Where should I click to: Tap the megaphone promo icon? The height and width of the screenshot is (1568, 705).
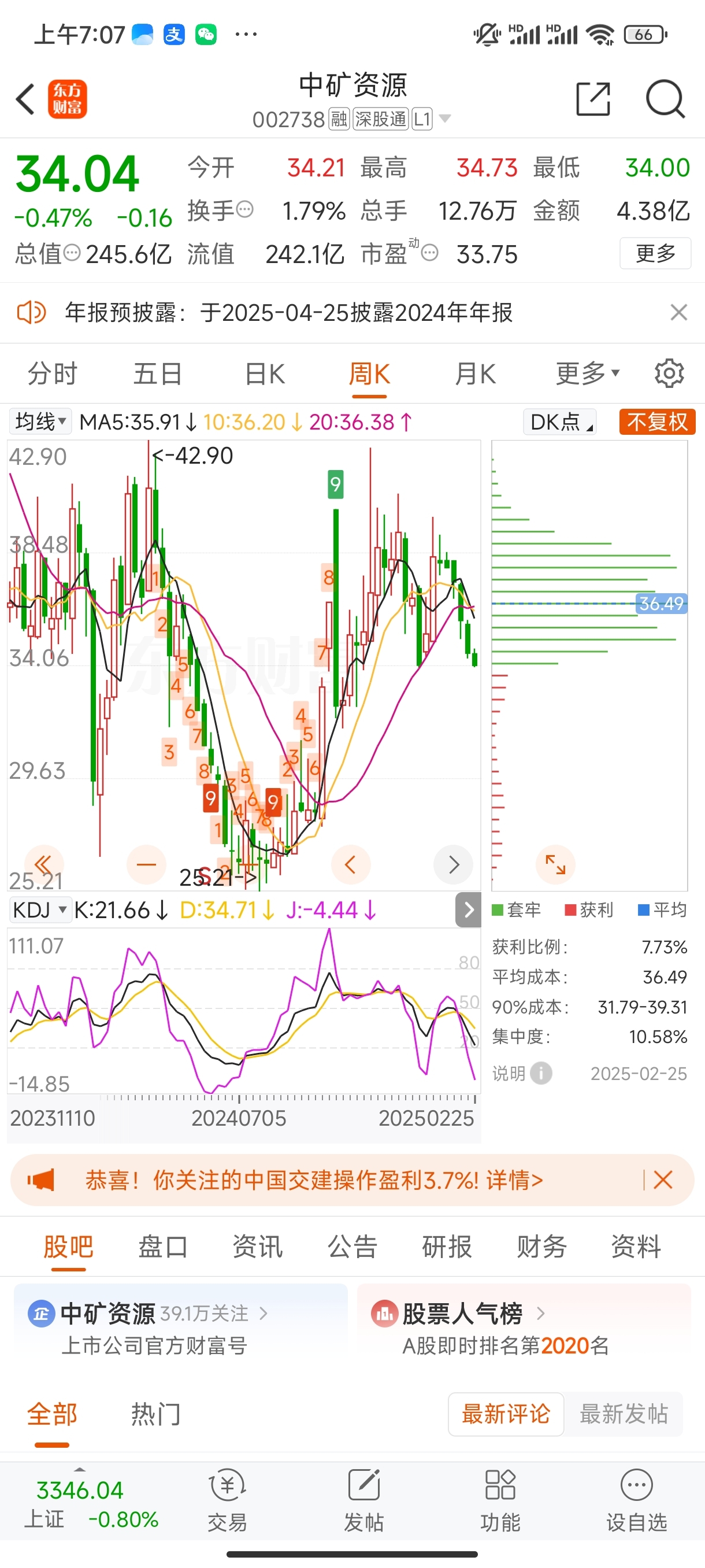click(41, 1180)
